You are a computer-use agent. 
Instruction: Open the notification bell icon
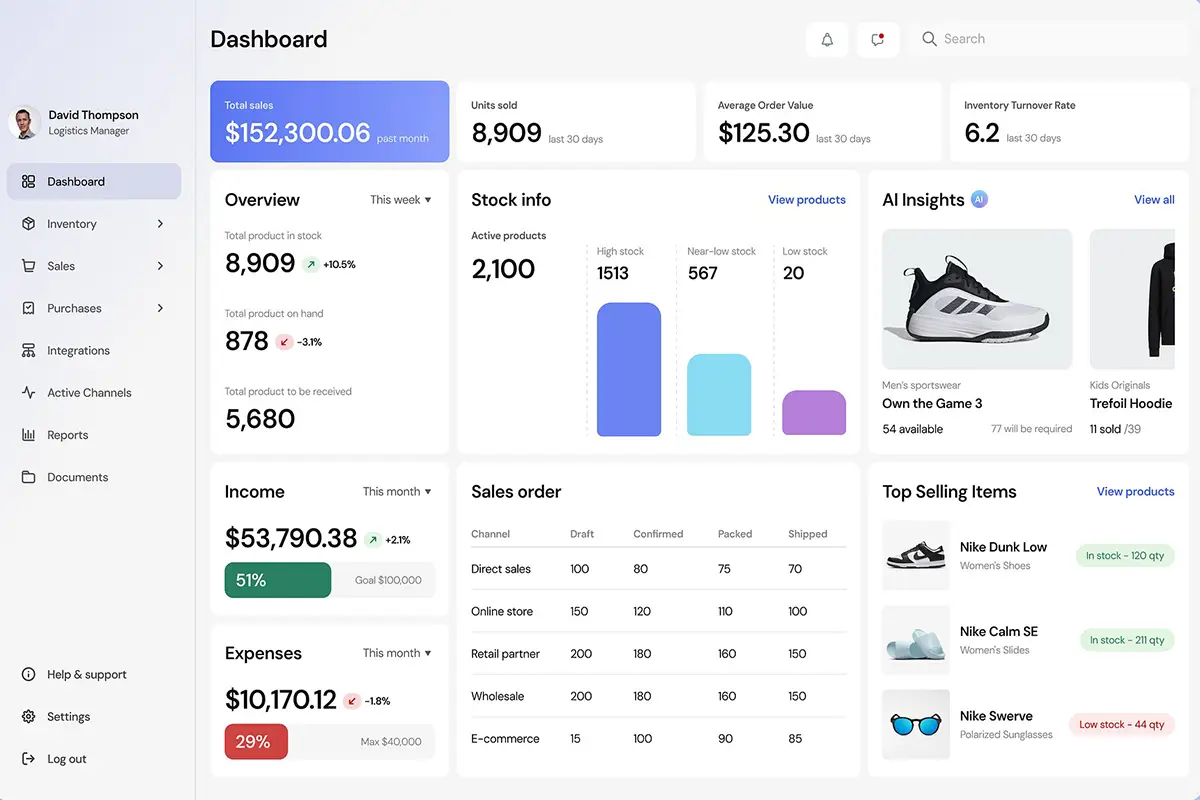pyautogui.click(x=827, y=39)
